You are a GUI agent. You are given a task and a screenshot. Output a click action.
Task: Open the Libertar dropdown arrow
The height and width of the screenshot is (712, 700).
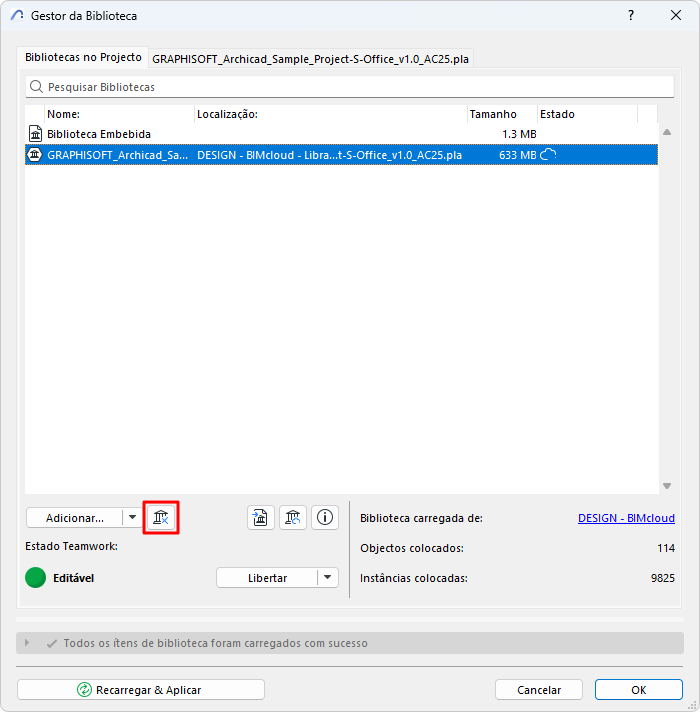[x=328, y=578]
